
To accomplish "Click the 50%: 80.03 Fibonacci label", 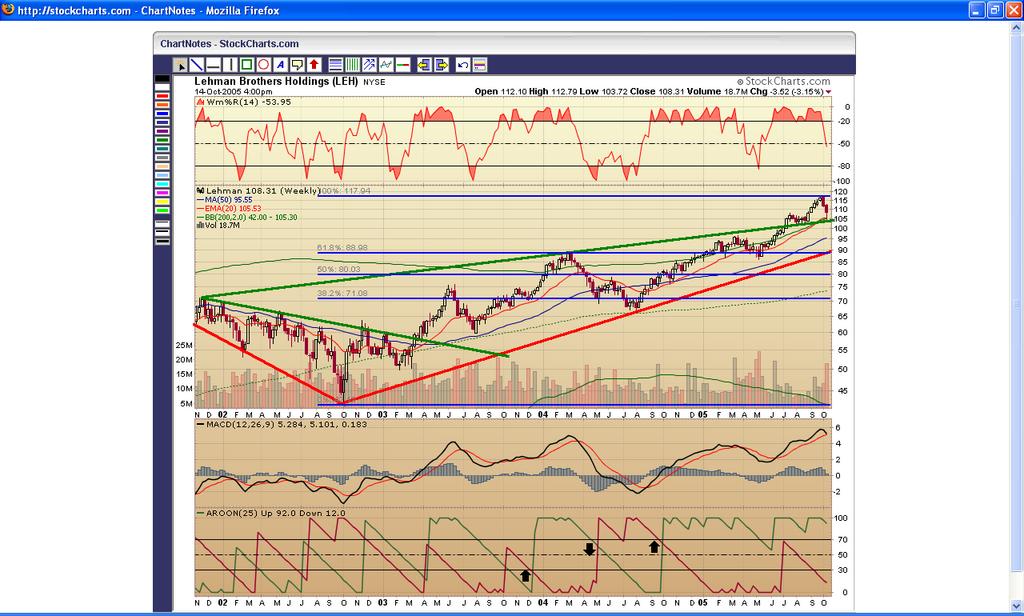I will click(x=338, y=269).
